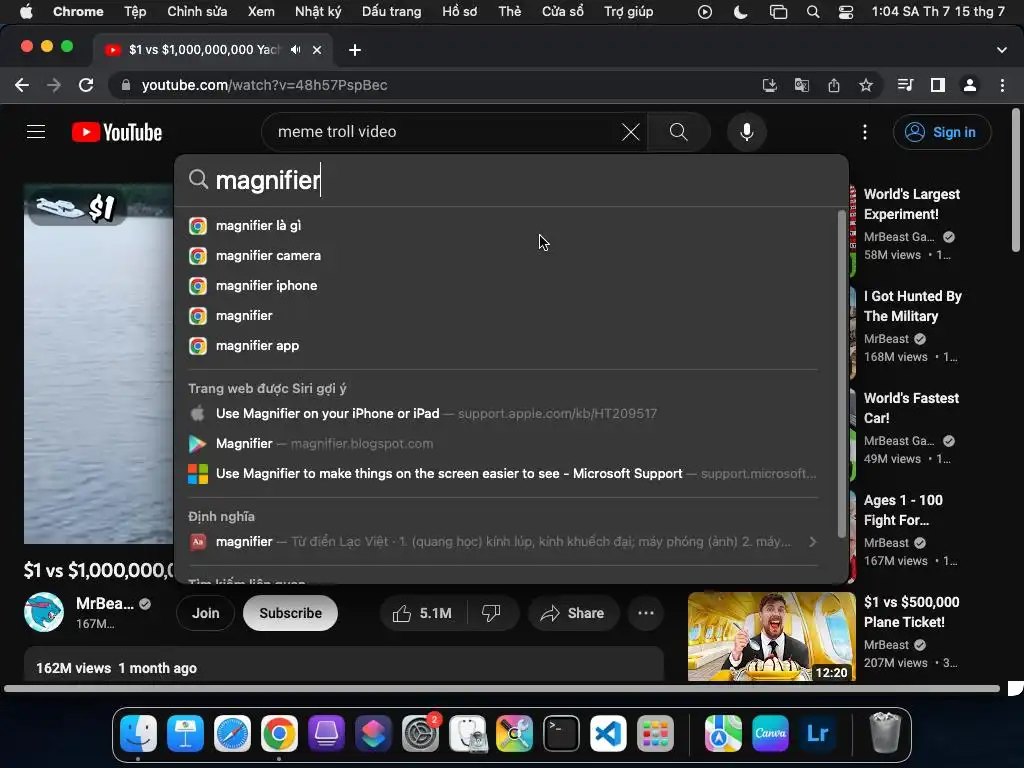
Task: Open Chrome three-dot main menu
Action: (1002, 85)
